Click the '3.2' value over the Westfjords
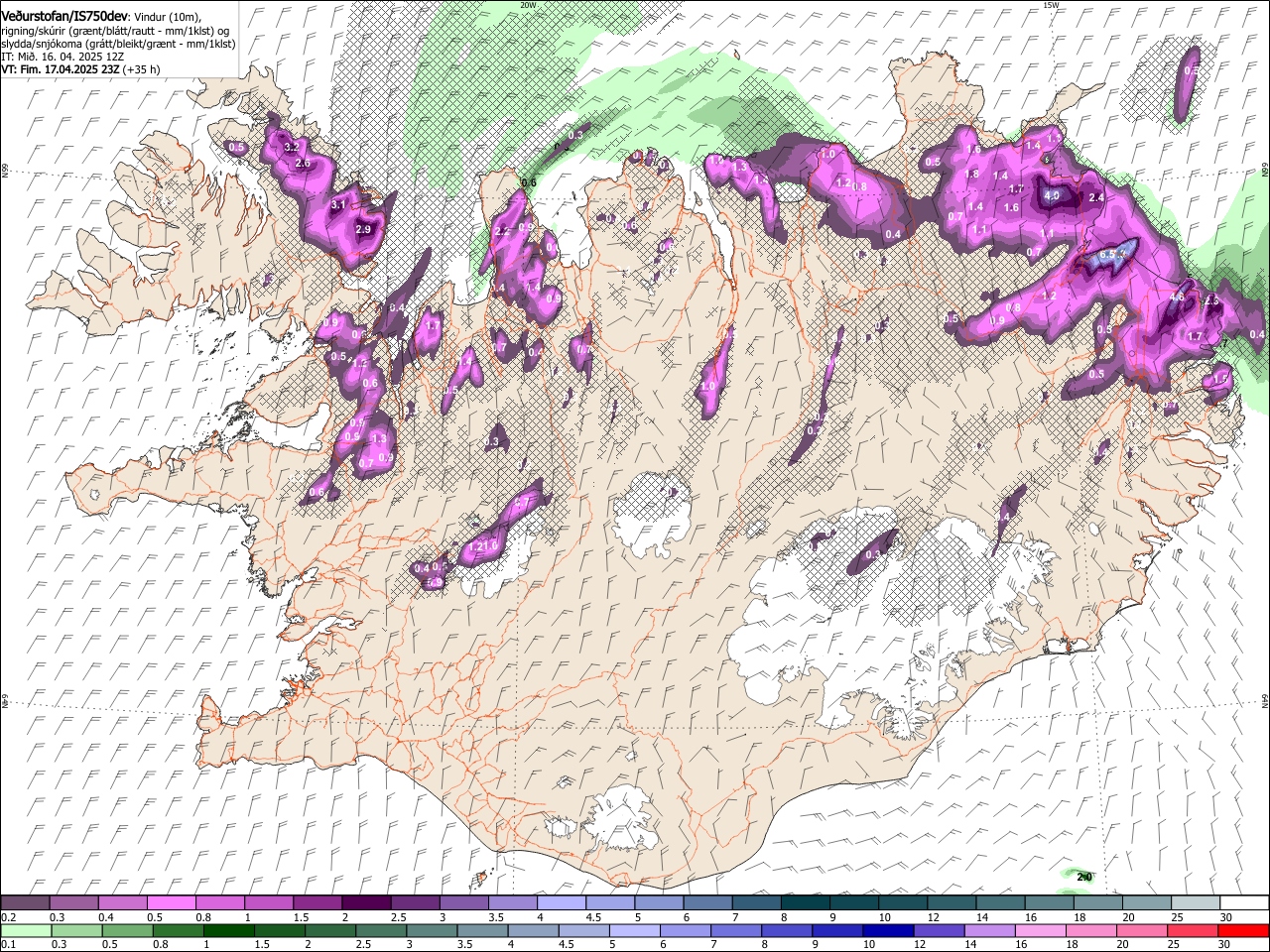Image resolution: width=1270 pixels, height=952 pixels. [x=291, y=147]
